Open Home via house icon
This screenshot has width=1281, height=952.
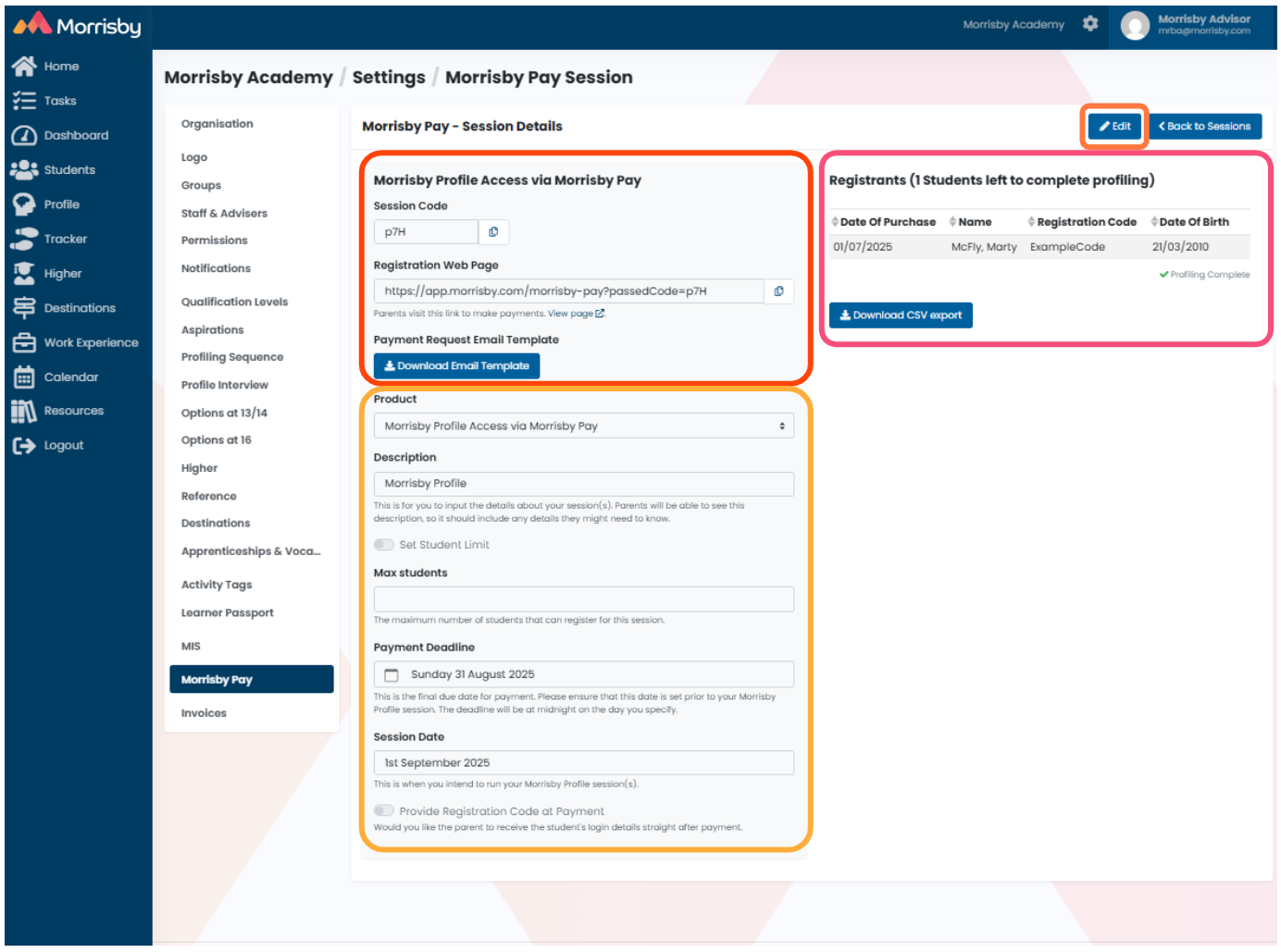tap(24, 66)
